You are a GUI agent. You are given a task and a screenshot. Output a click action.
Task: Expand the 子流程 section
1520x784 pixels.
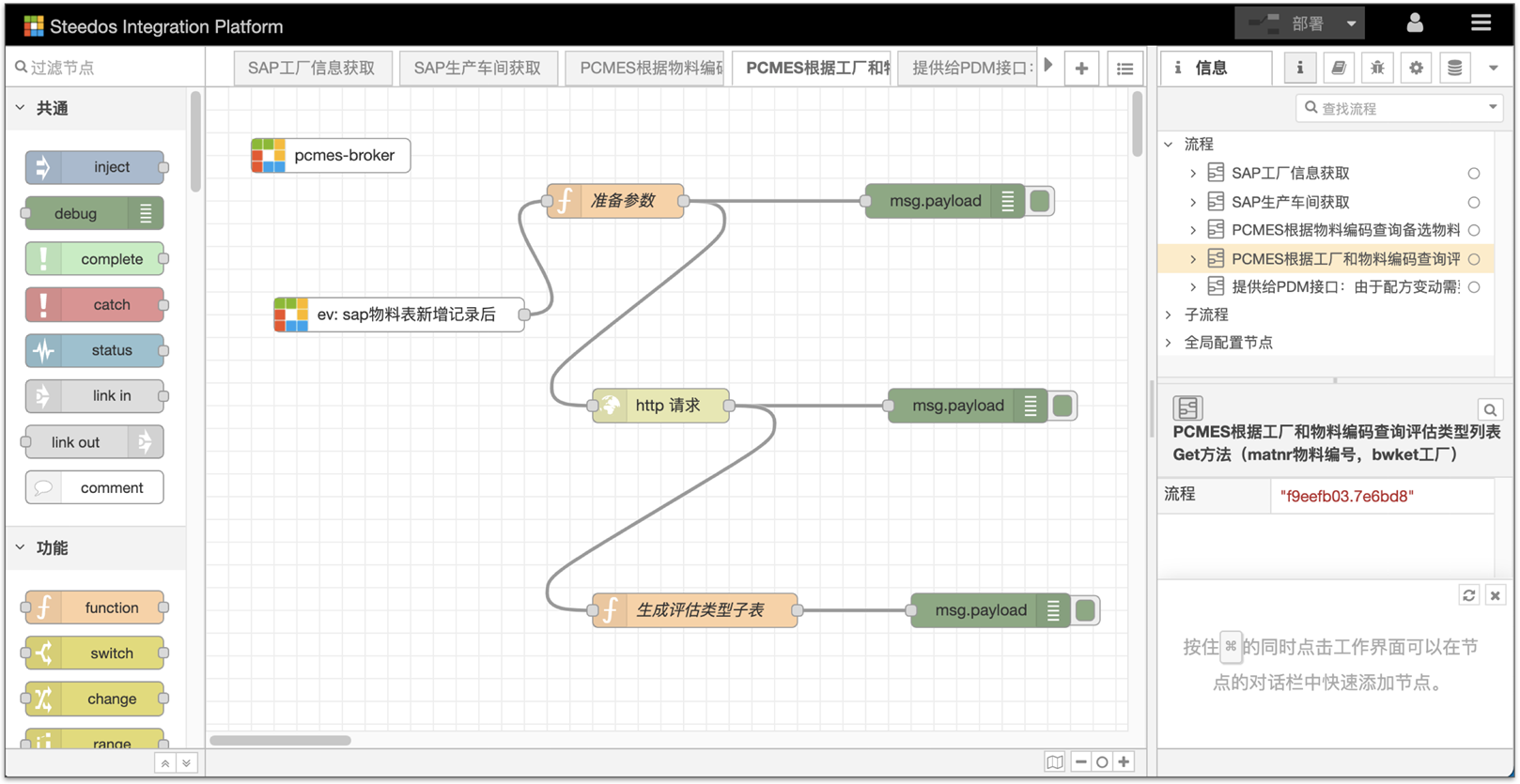(x=1169, y=315)
